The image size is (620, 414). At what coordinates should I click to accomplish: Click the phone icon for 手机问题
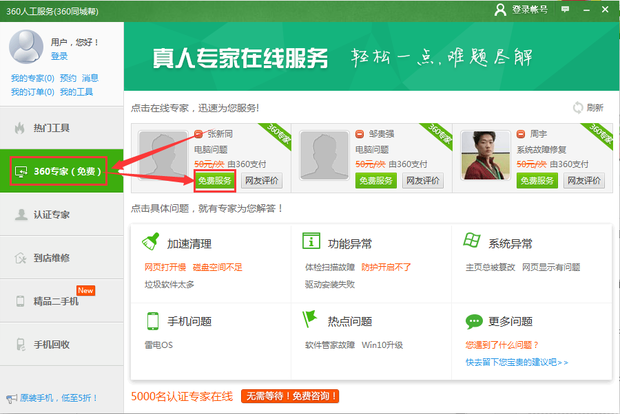[152, 321]
